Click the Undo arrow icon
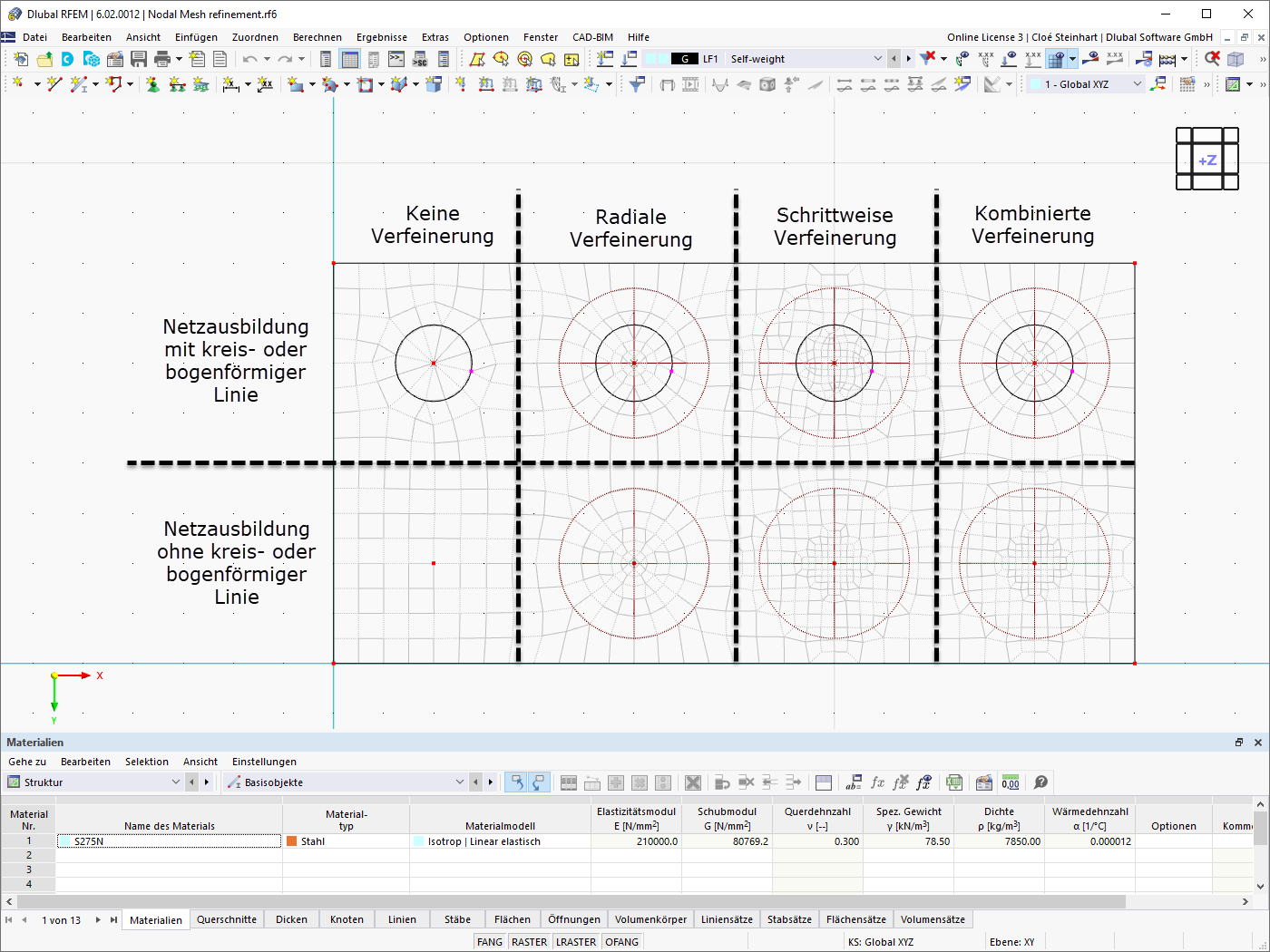Image resolution: width=1270 pixels, height=952 pixels. coord(249,59)
